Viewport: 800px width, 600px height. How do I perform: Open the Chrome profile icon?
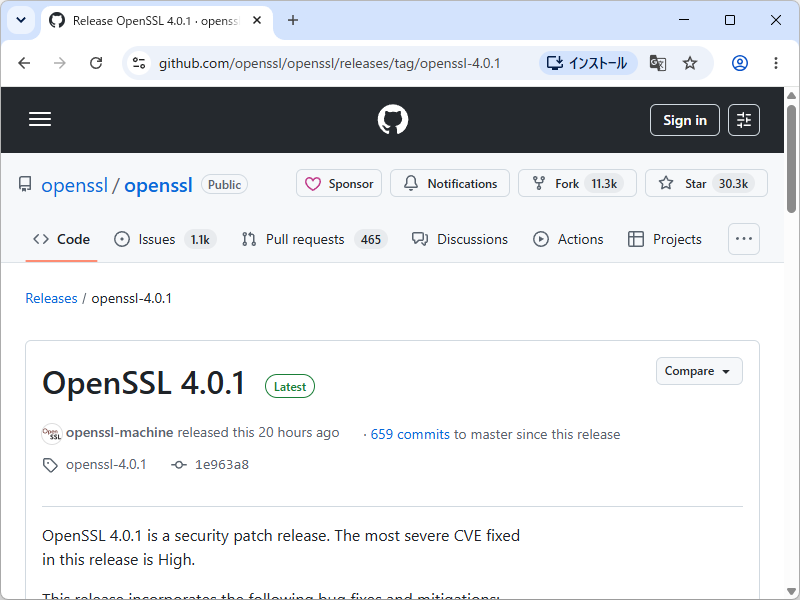tap(740, 63)
